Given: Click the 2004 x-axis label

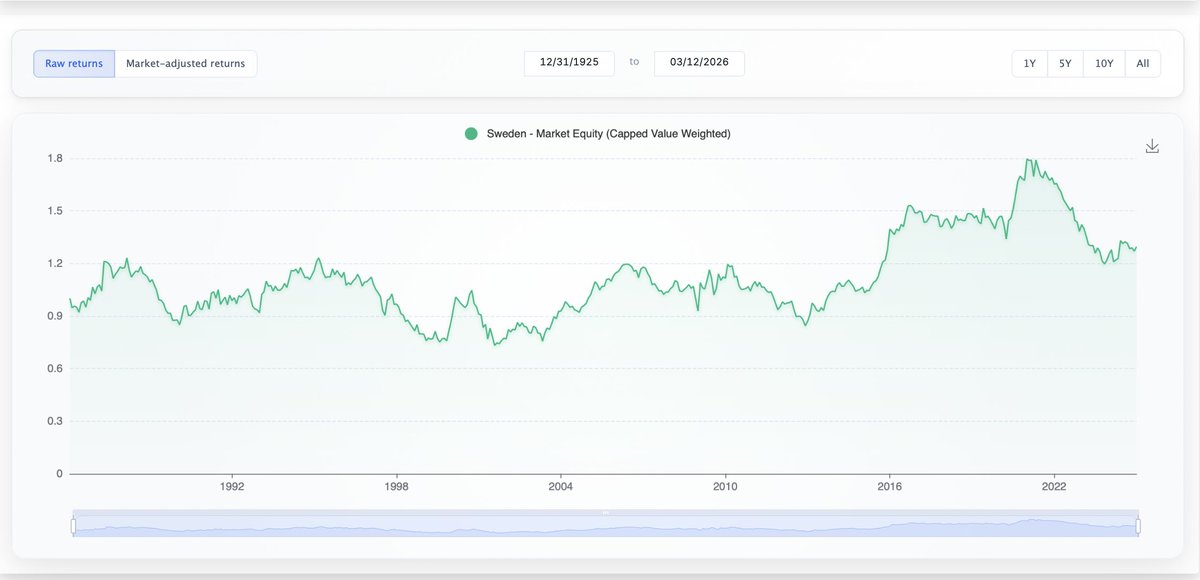Looking at the screenshot, I should (561, 487).
